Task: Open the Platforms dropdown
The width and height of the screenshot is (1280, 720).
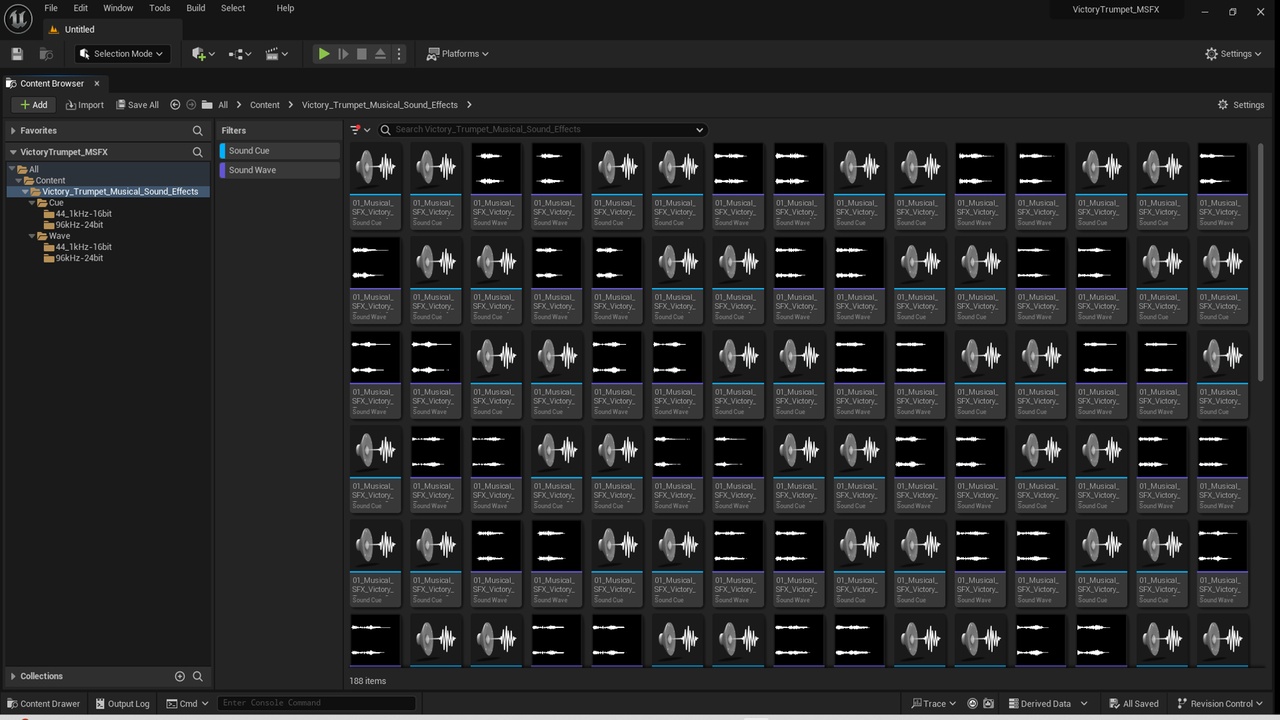Action: [x=458, y=54]
